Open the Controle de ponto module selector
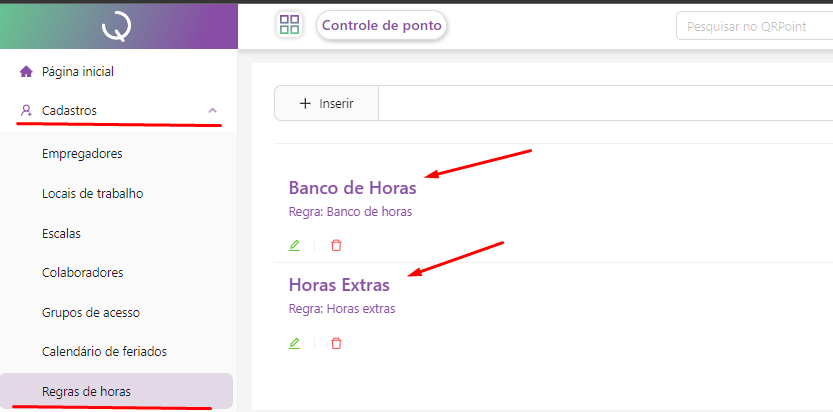 381,26
